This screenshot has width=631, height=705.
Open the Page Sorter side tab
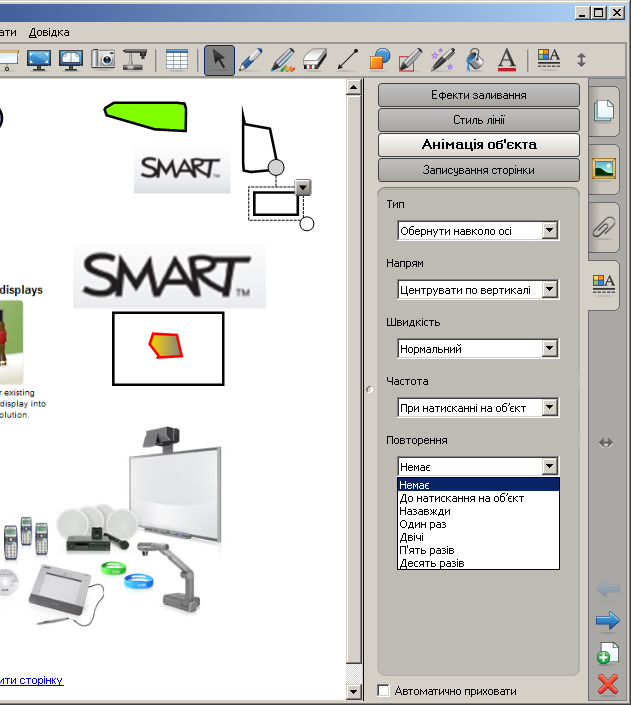point(604,111)
